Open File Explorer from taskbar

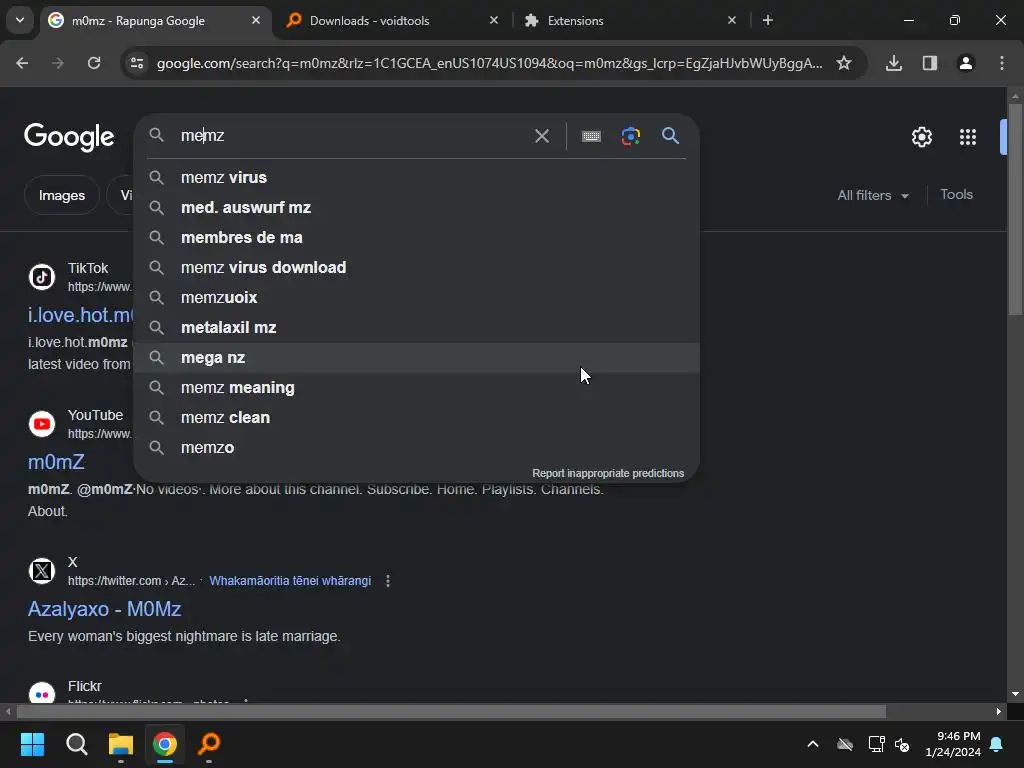121,744
